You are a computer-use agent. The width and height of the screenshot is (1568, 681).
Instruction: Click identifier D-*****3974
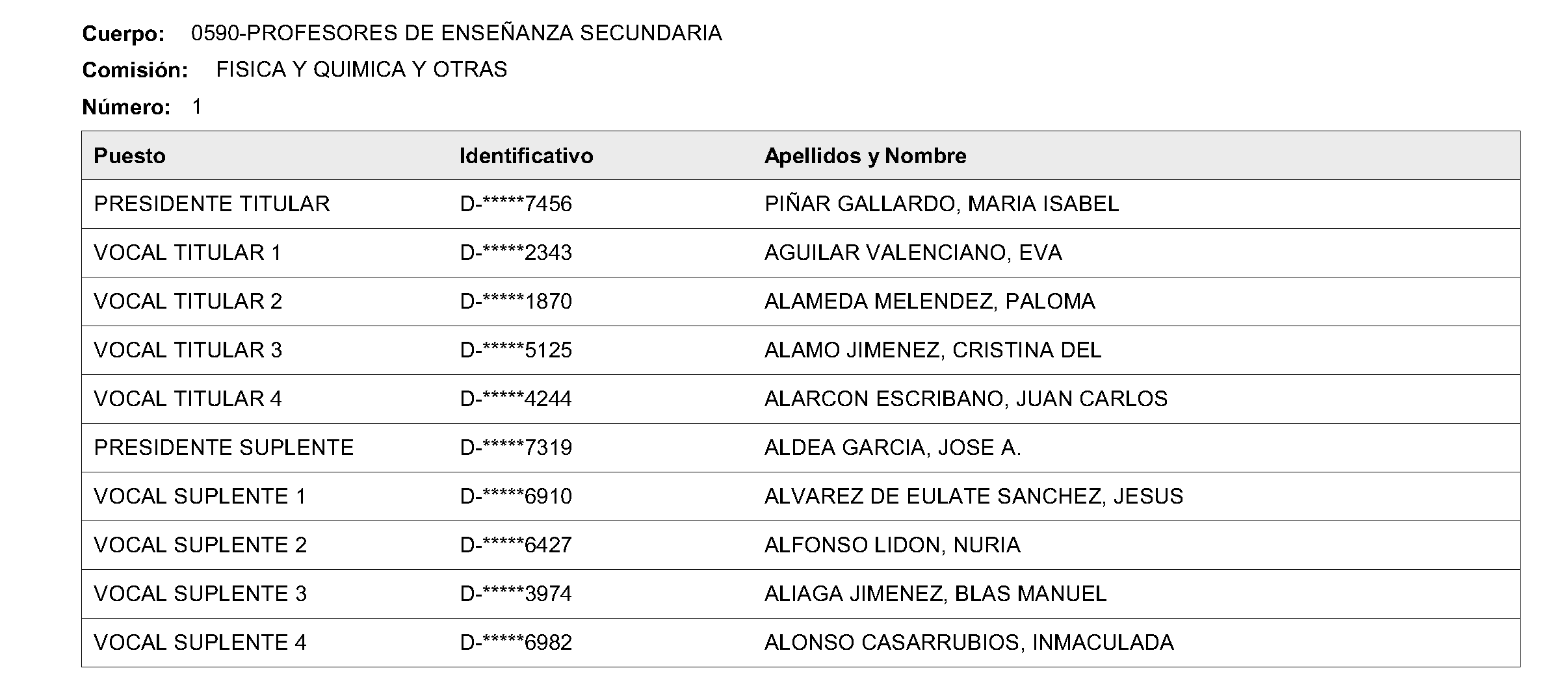(516, 594)
